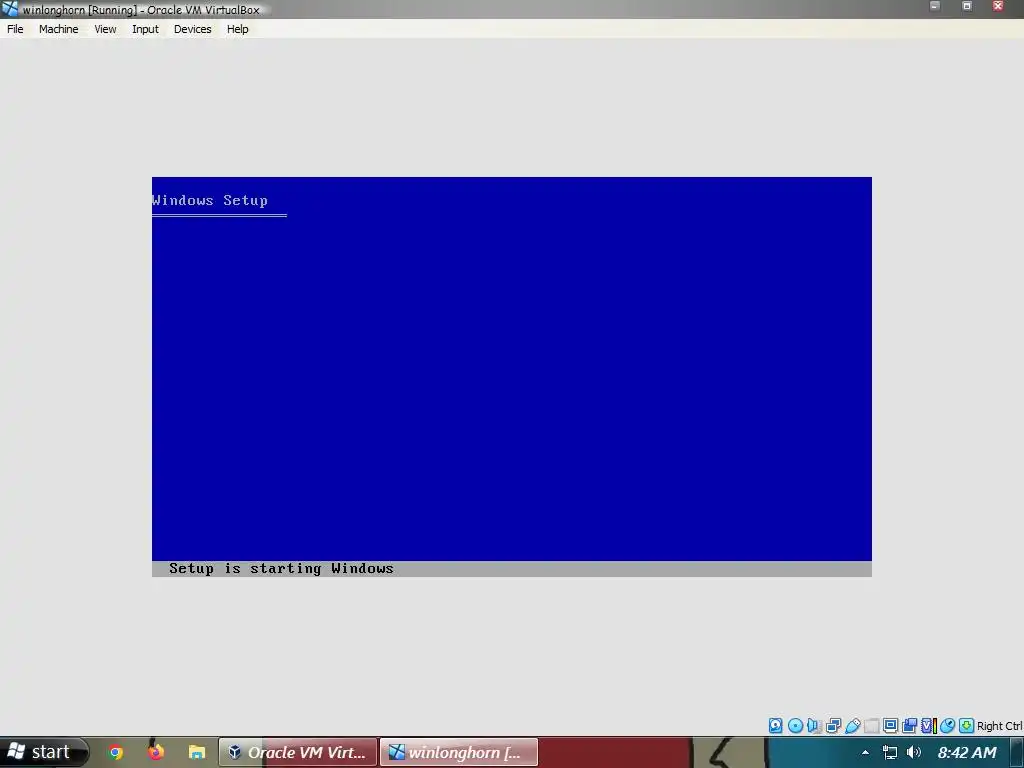The height and width of the screenshot is (768, 1024).
Task: Click the host network tray icon
Action: (x=889, y=753)
